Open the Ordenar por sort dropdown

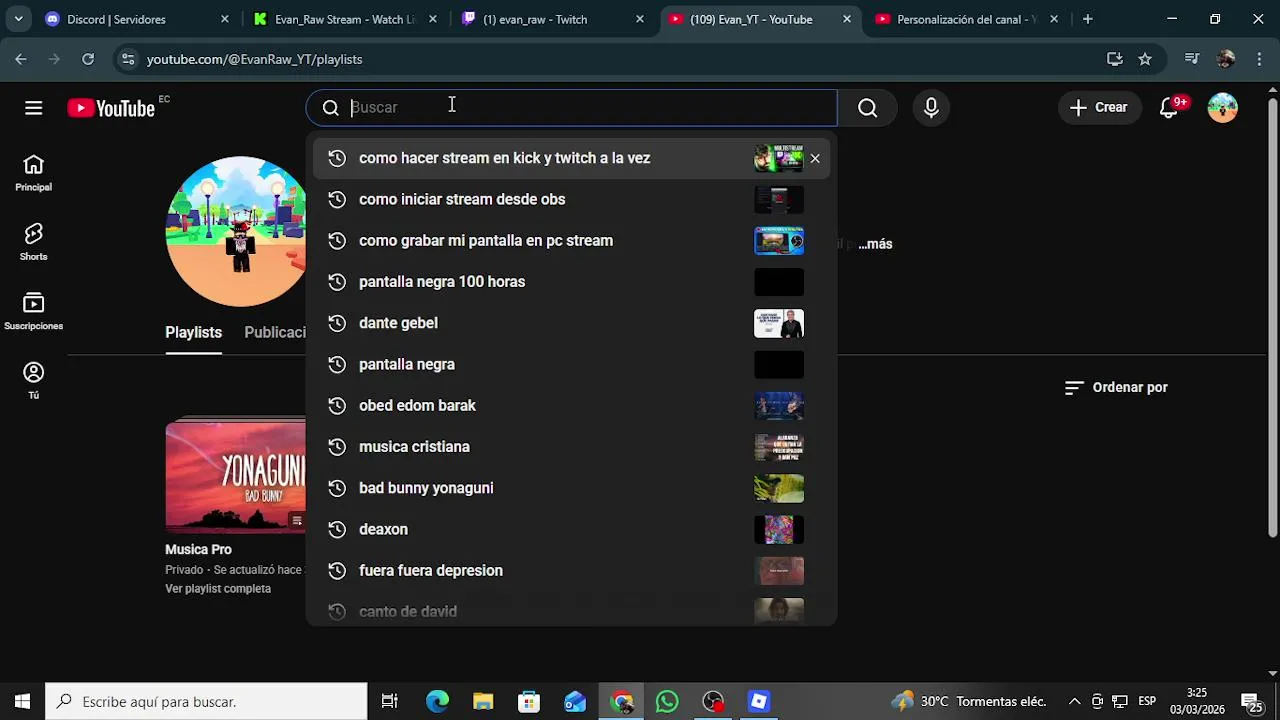(1116, 387)
